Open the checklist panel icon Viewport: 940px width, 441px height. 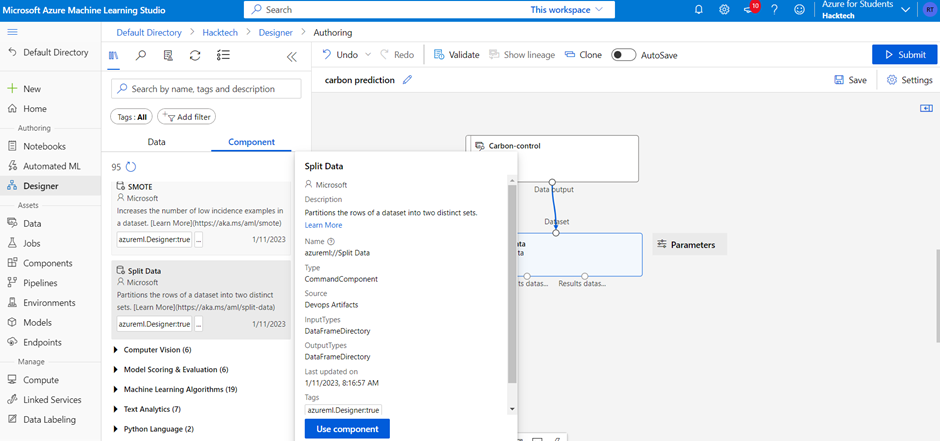(223, 56)
